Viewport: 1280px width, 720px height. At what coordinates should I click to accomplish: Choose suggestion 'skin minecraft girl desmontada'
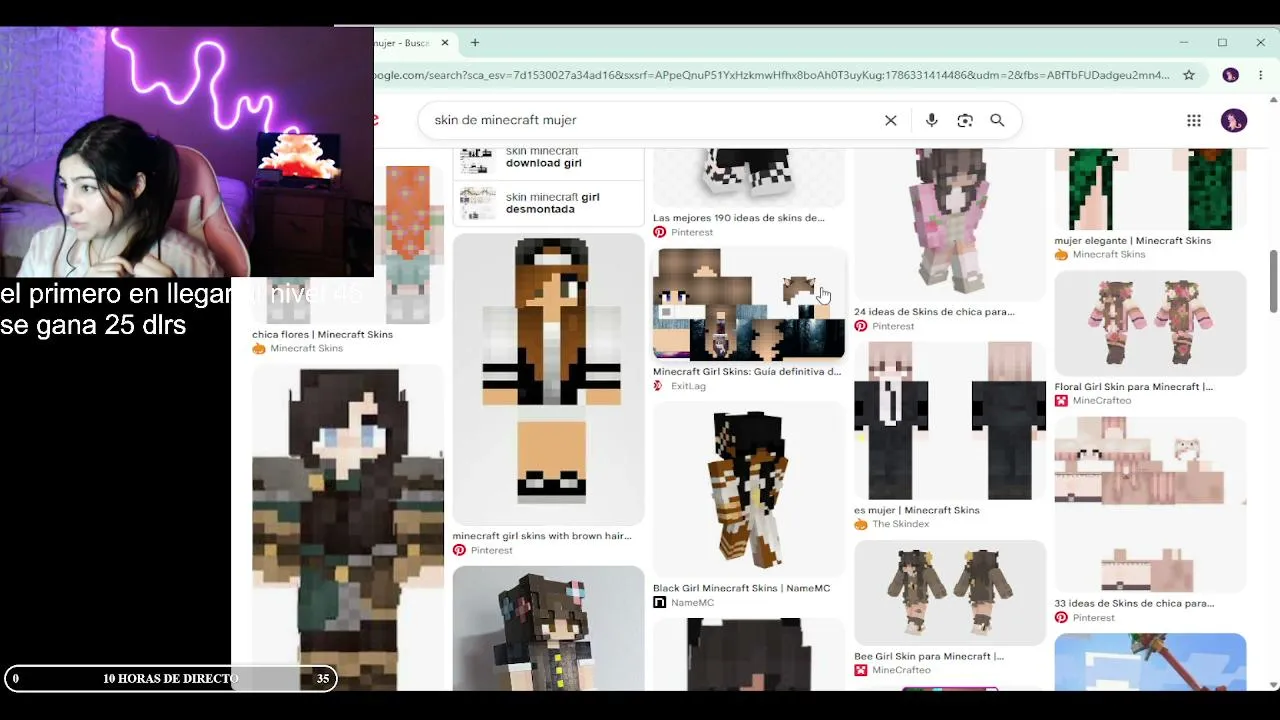(548, 203)
